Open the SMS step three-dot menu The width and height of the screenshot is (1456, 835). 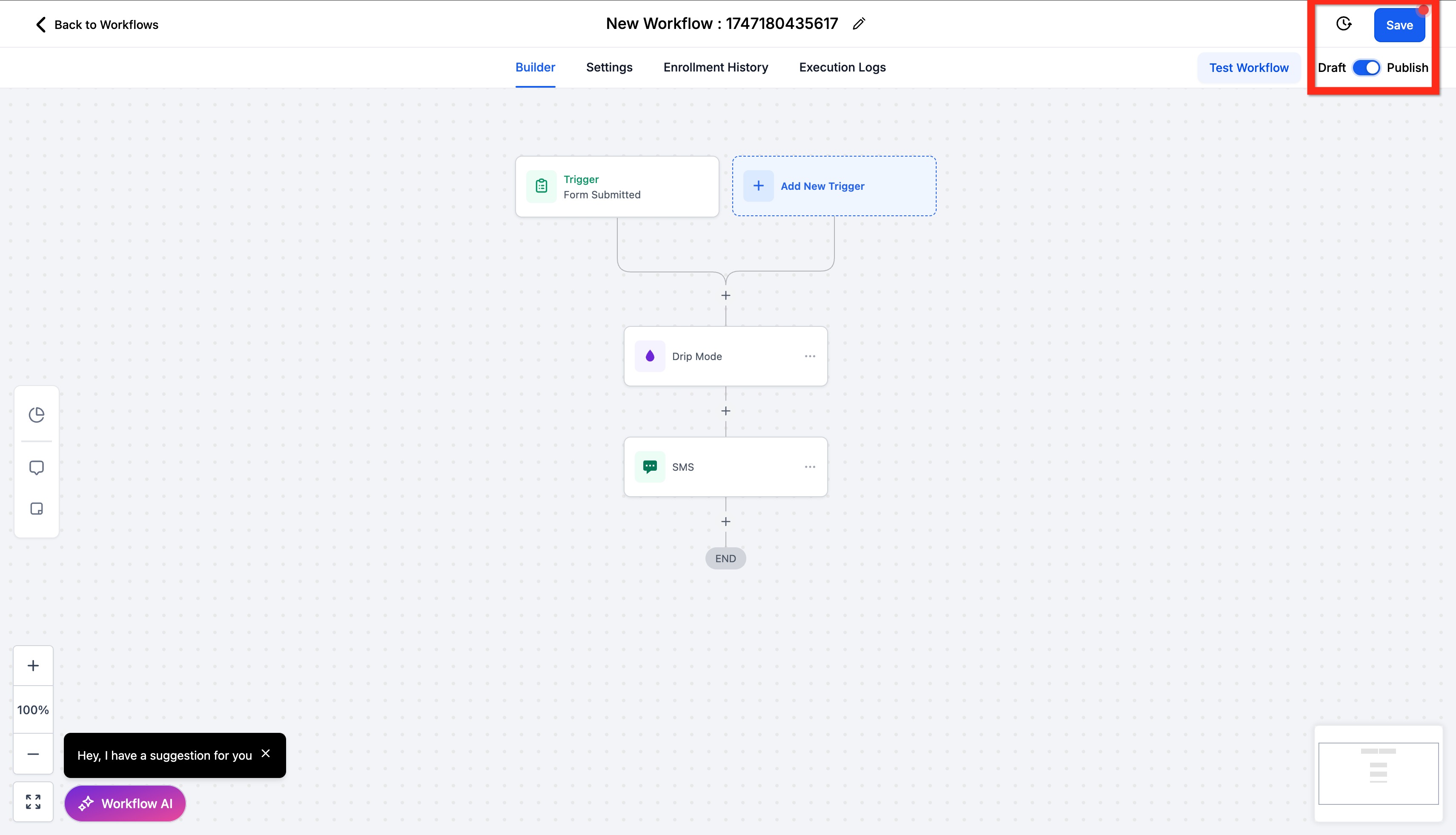[809, 467]
